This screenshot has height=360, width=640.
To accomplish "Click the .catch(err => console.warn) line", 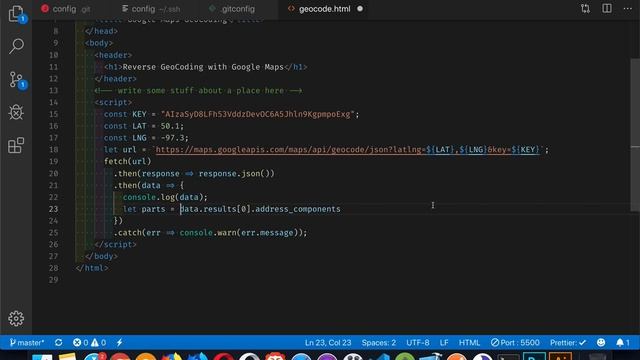I will (210, 233).
